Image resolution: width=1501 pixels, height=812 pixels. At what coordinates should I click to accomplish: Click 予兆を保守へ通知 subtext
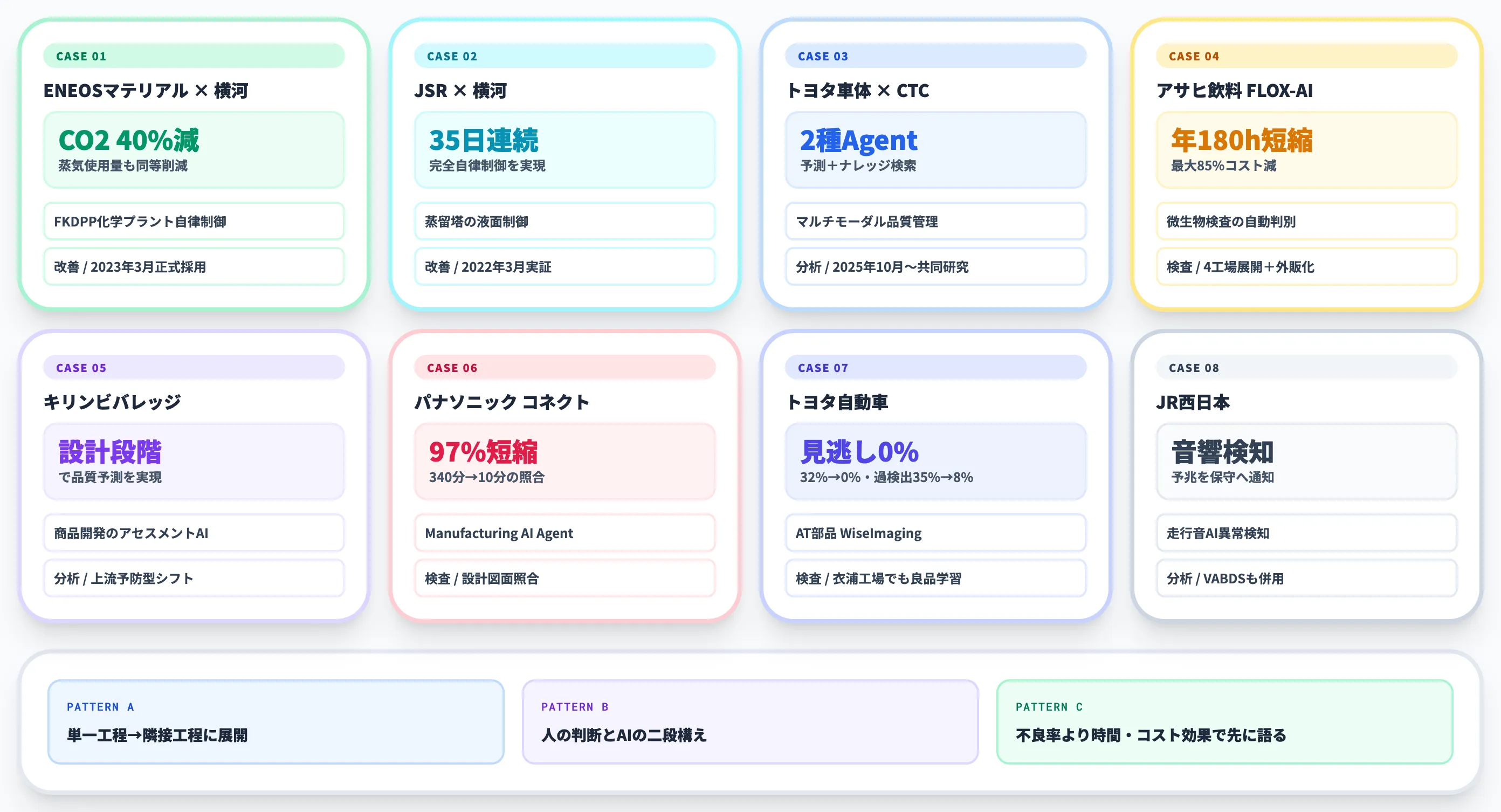1222,477
